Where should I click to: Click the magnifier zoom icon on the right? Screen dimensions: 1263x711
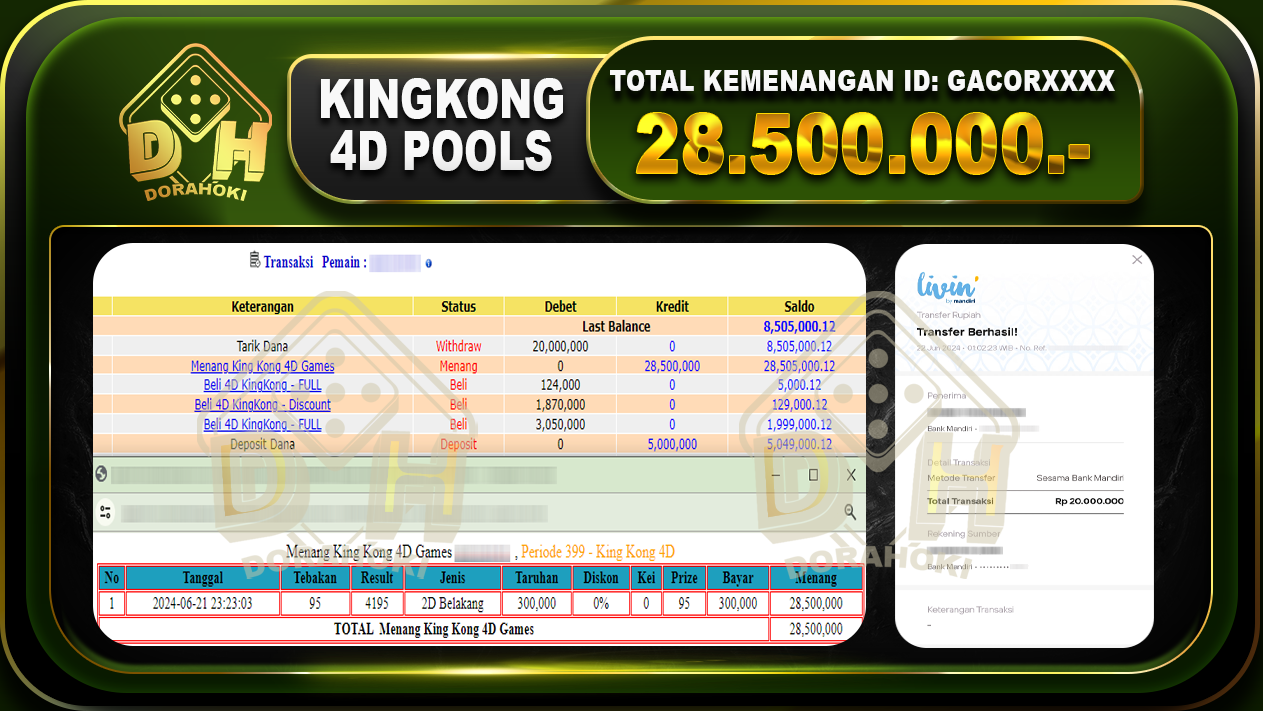click(x=849, y=512)
